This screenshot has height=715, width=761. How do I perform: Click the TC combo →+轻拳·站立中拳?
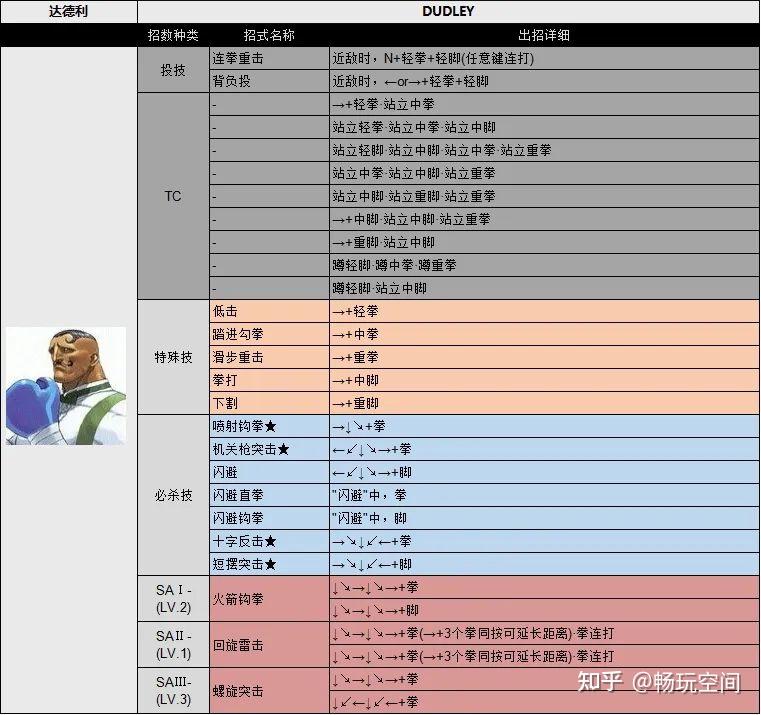(383, 104)
